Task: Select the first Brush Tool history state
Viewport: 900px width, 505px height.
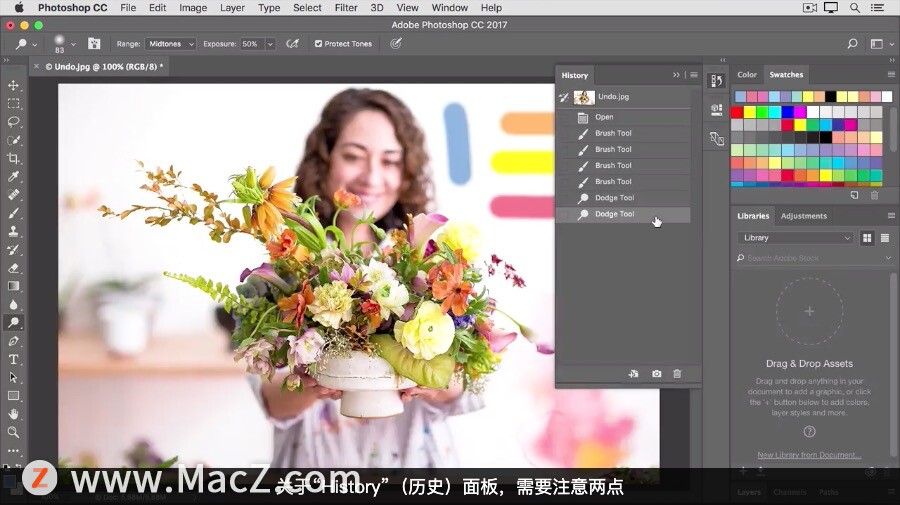Action: click(x=623, y=133)
